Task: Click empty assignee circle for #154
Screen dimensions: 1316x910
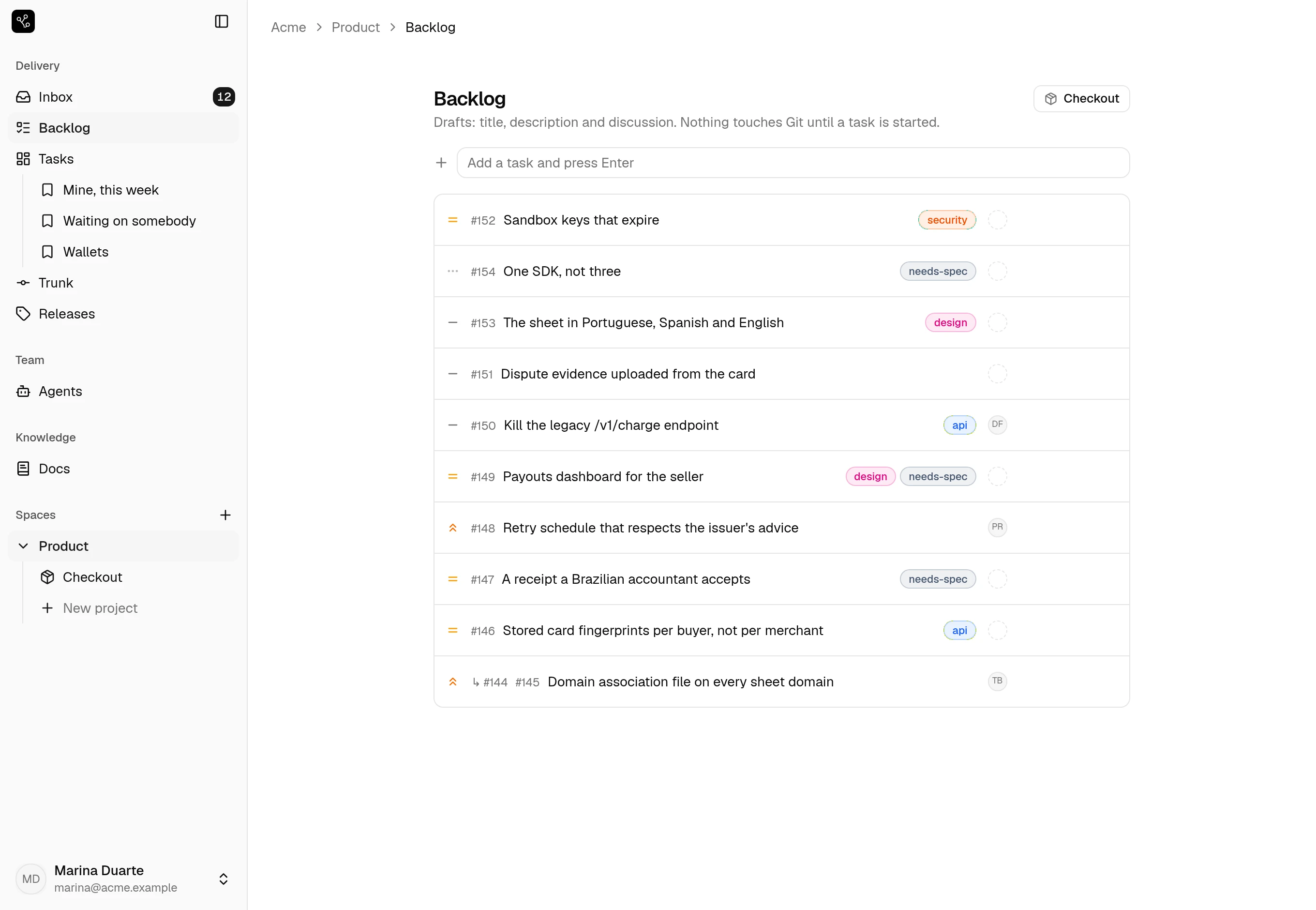Action: click(x=997, y=272)
